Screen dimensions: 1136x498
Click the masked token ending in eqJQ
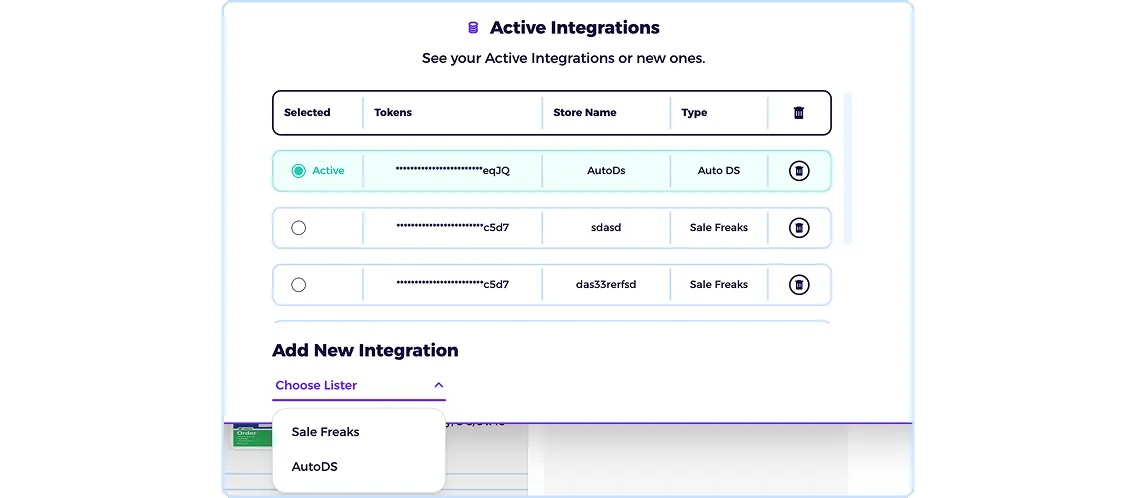(453, 171)
